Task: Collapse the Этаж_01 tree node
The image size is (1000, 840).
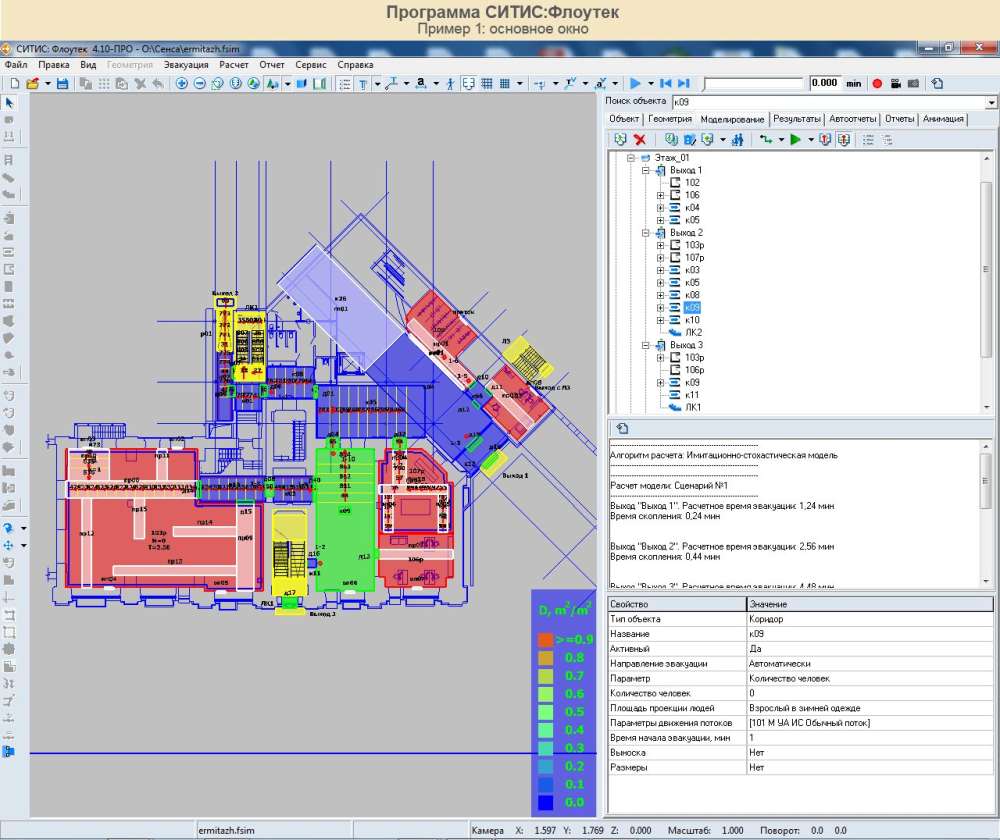Action: tap(632, 158)
